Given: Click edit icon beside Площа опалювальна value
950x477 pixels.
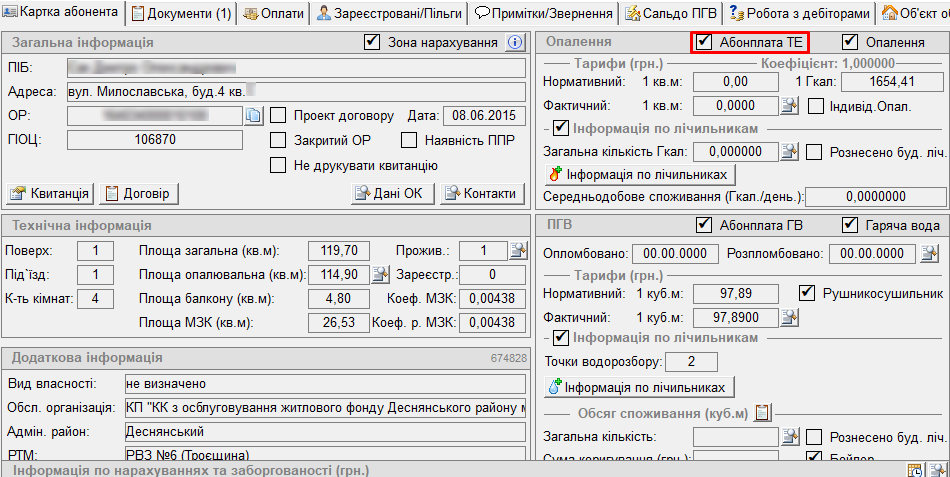Looking at the screenshot, I should click(381, 274).
